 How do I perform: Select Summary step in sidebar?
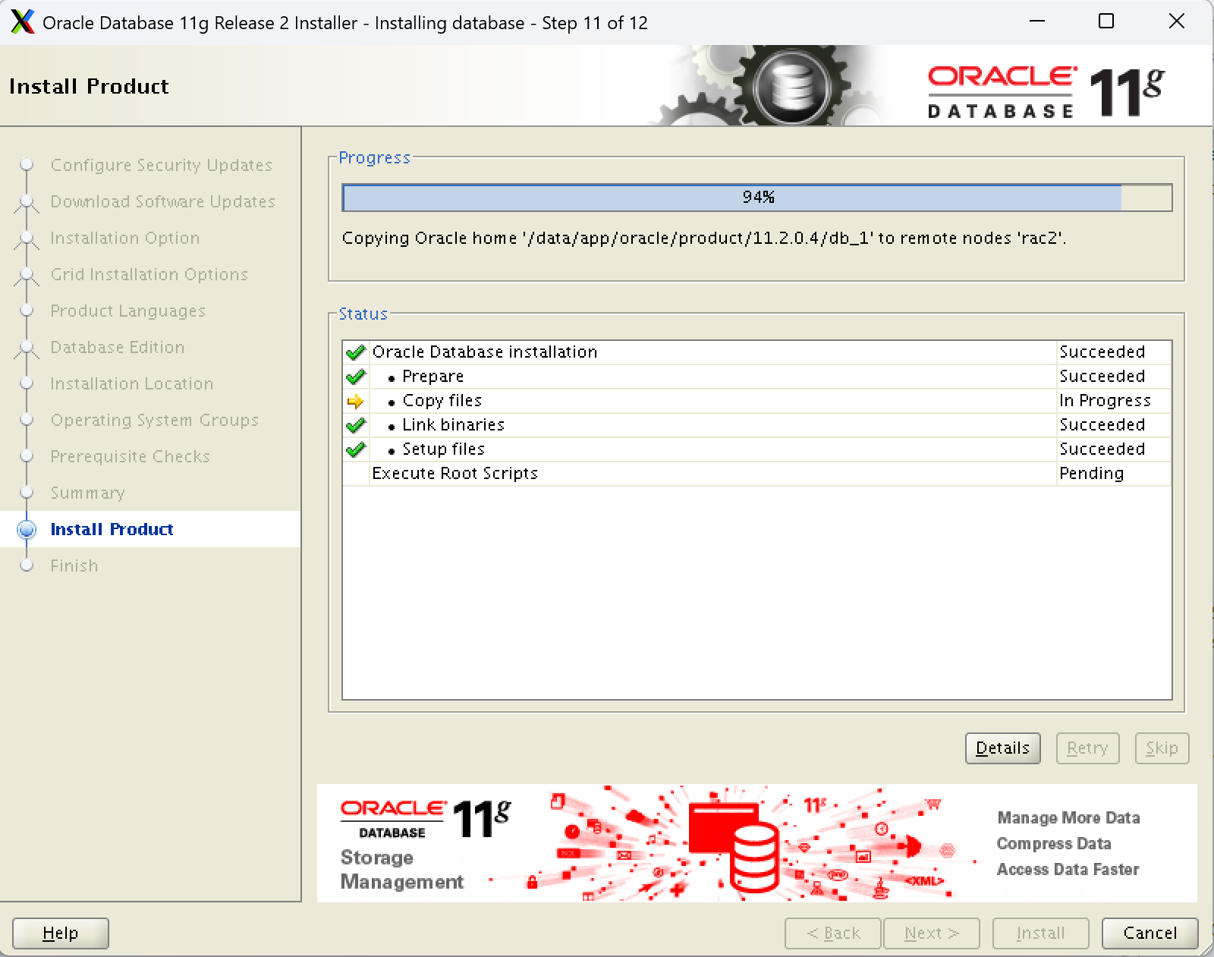point(87,493)
